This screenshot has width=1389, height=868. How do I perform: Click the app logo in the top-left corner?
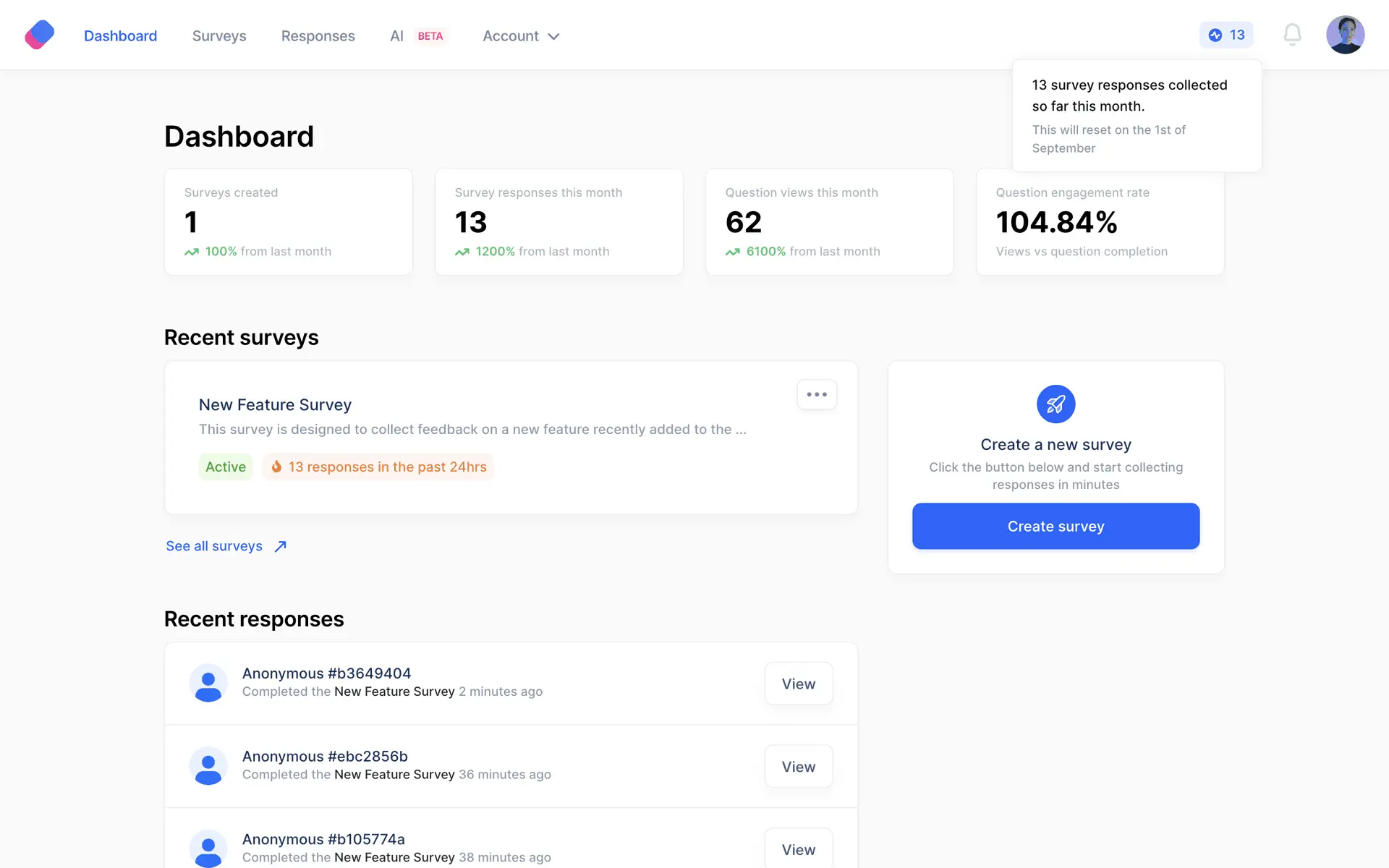point(40,35)
